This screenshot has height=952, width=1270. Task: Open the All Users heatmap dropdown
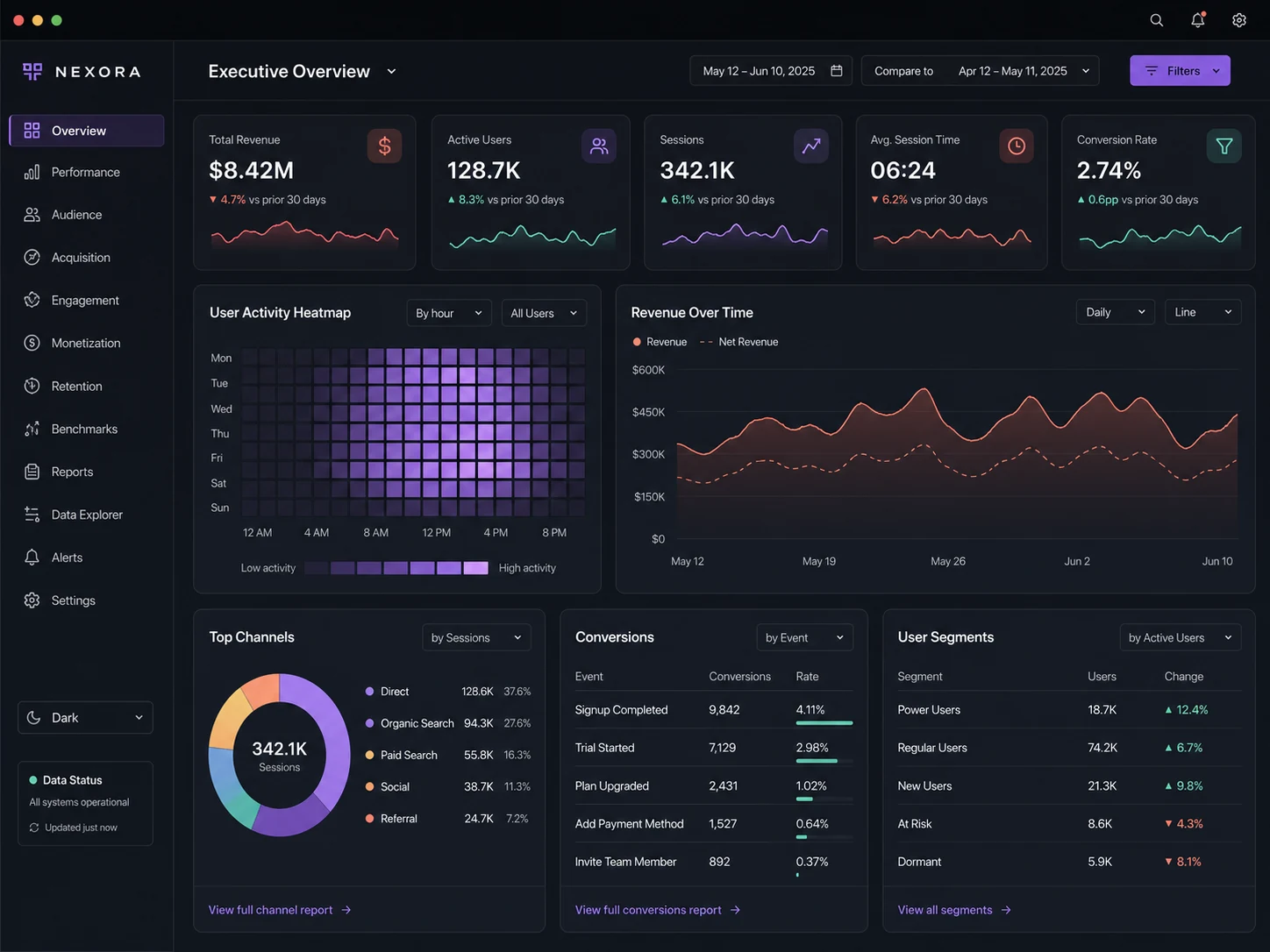[x=544, y=313]
